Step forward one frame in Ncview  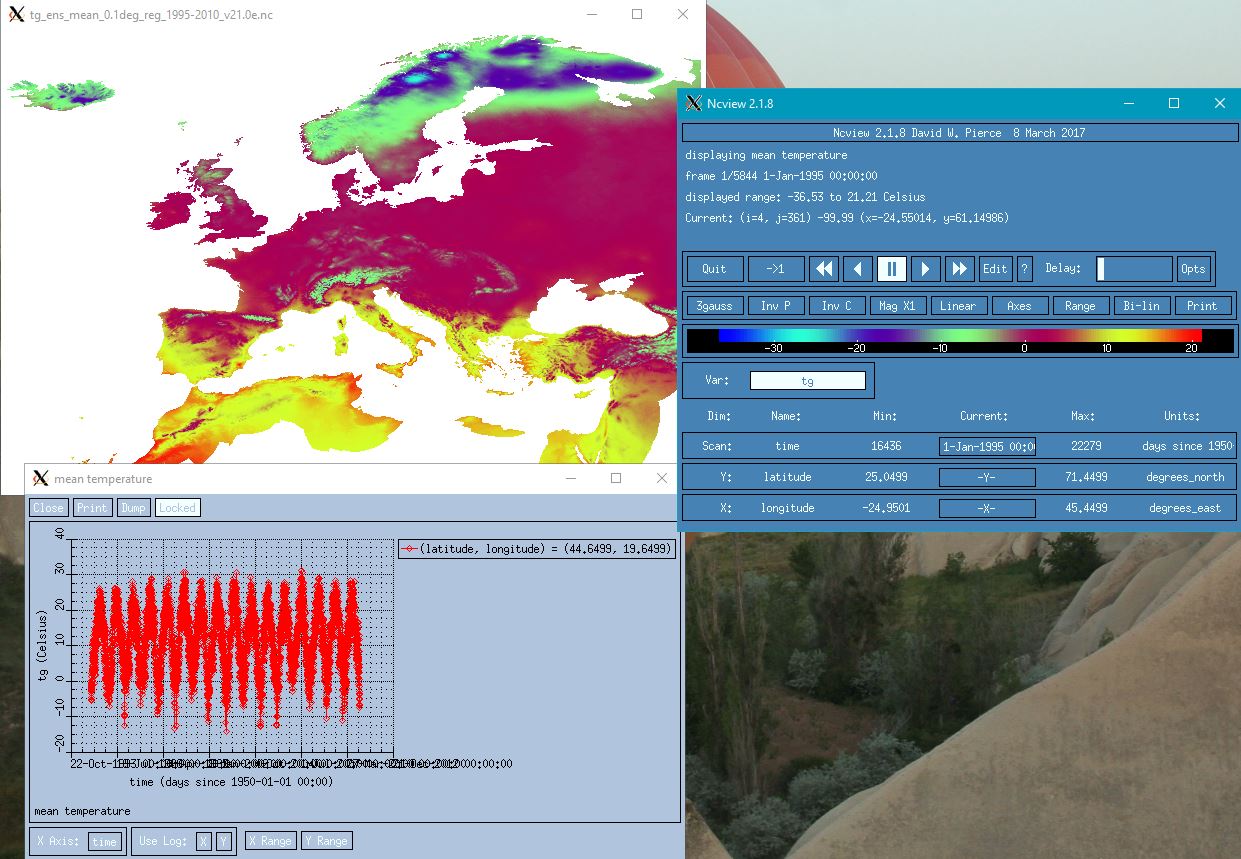click(x=926, y=269)
